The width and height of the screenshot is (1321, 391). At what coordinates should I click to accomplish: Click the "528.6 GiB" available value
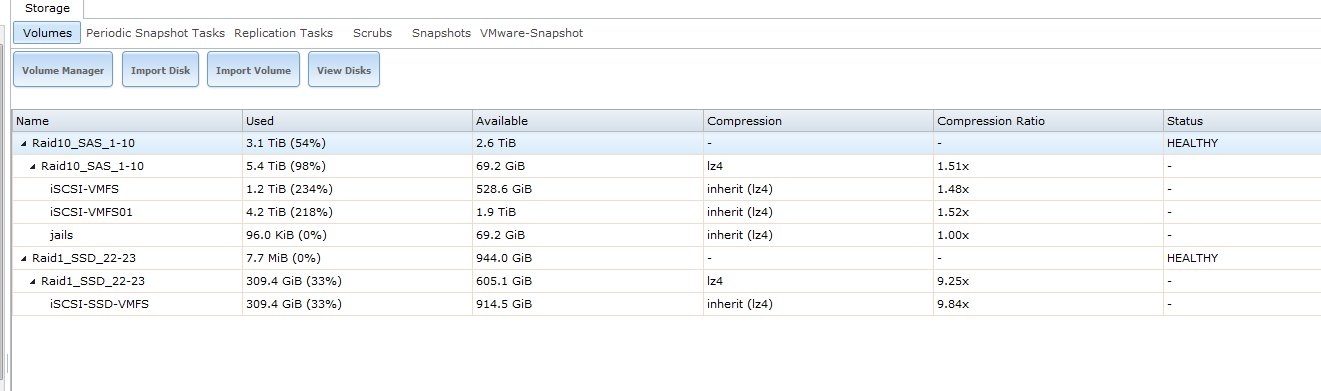503,190
